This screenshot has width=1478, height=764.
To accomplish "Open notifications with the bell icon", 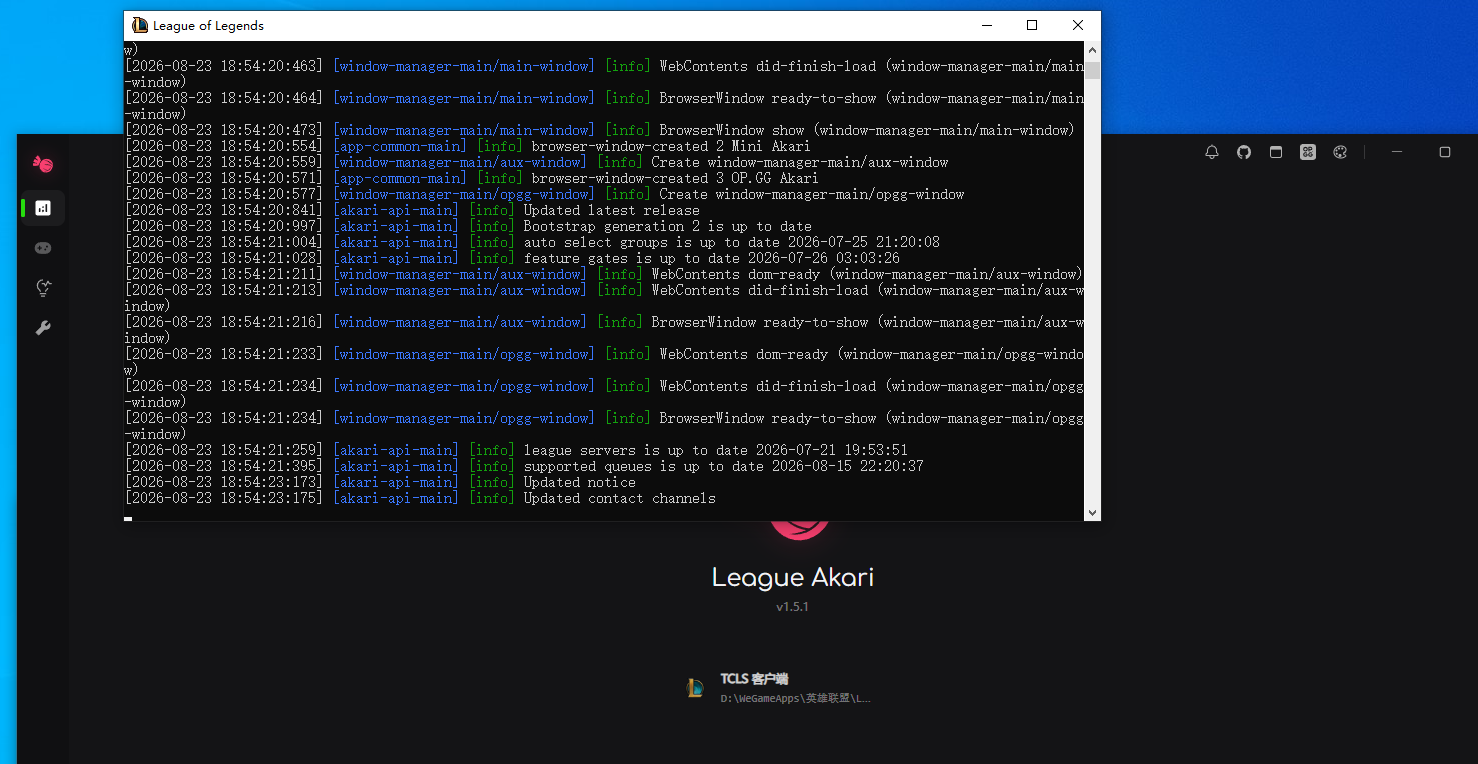I will pos(1212,152).
